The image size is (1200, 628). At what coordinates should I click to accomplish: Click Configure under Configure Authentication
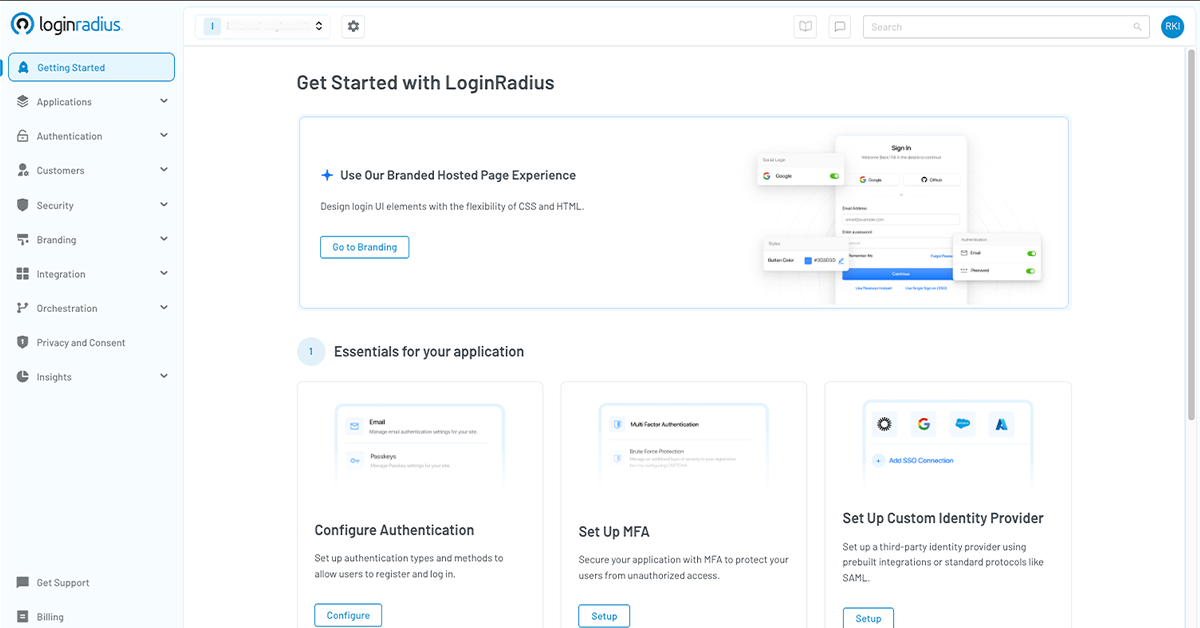[x=348, y=615]
